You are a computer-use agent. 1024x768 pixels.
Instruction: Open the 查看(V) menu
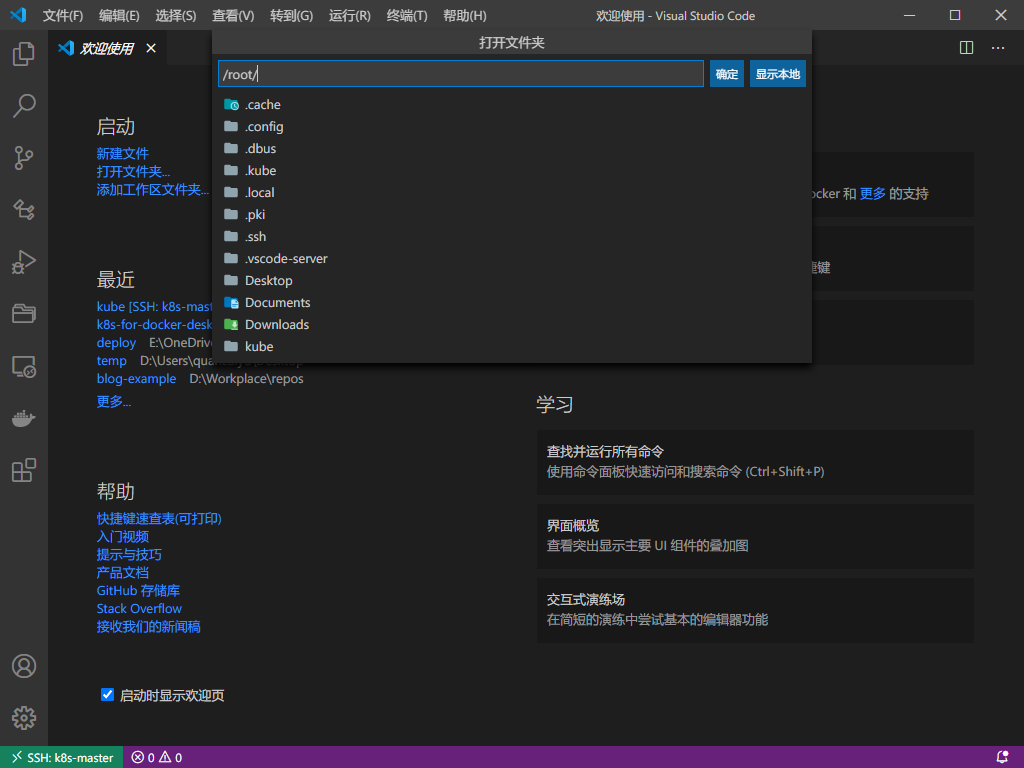click(x=233, y=16)
